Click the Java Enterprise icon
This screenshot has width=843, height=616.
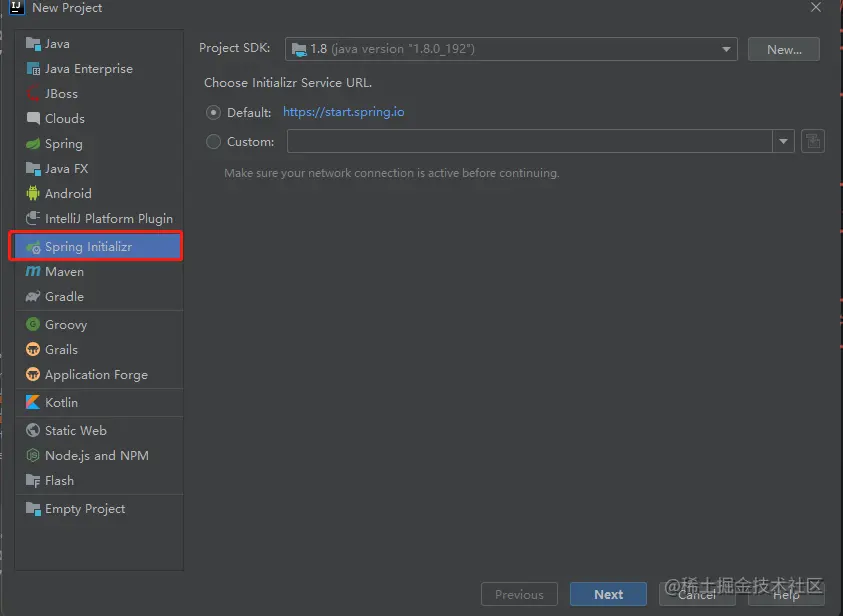33,69
